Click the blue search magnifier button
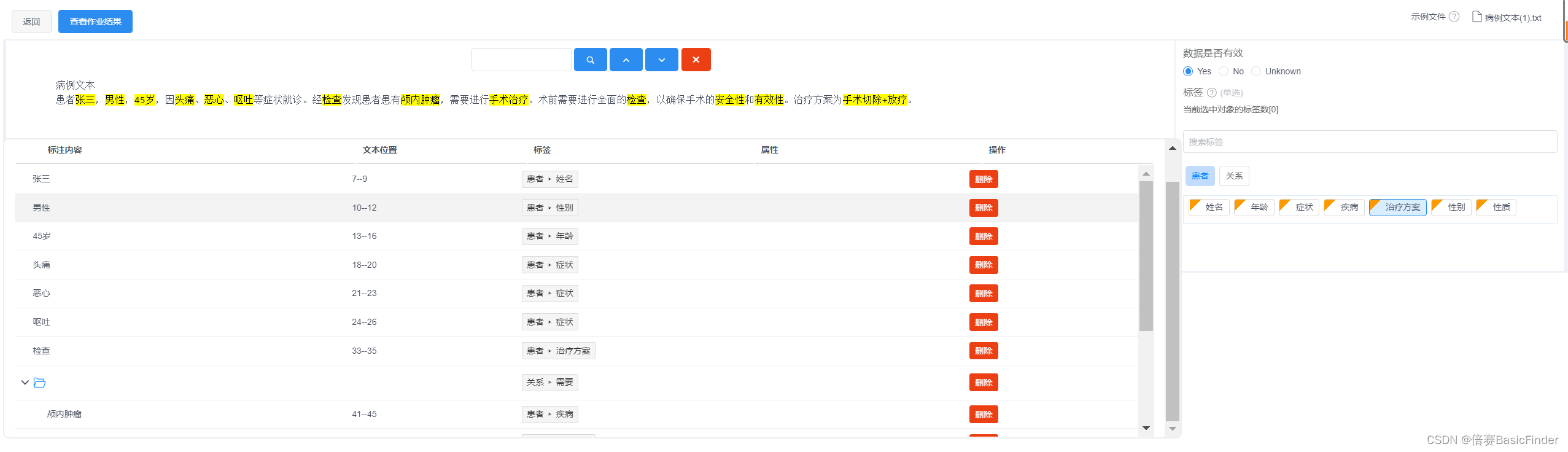Image resolution: width=1568 pixels, height=452 pixels. [590, 60]
